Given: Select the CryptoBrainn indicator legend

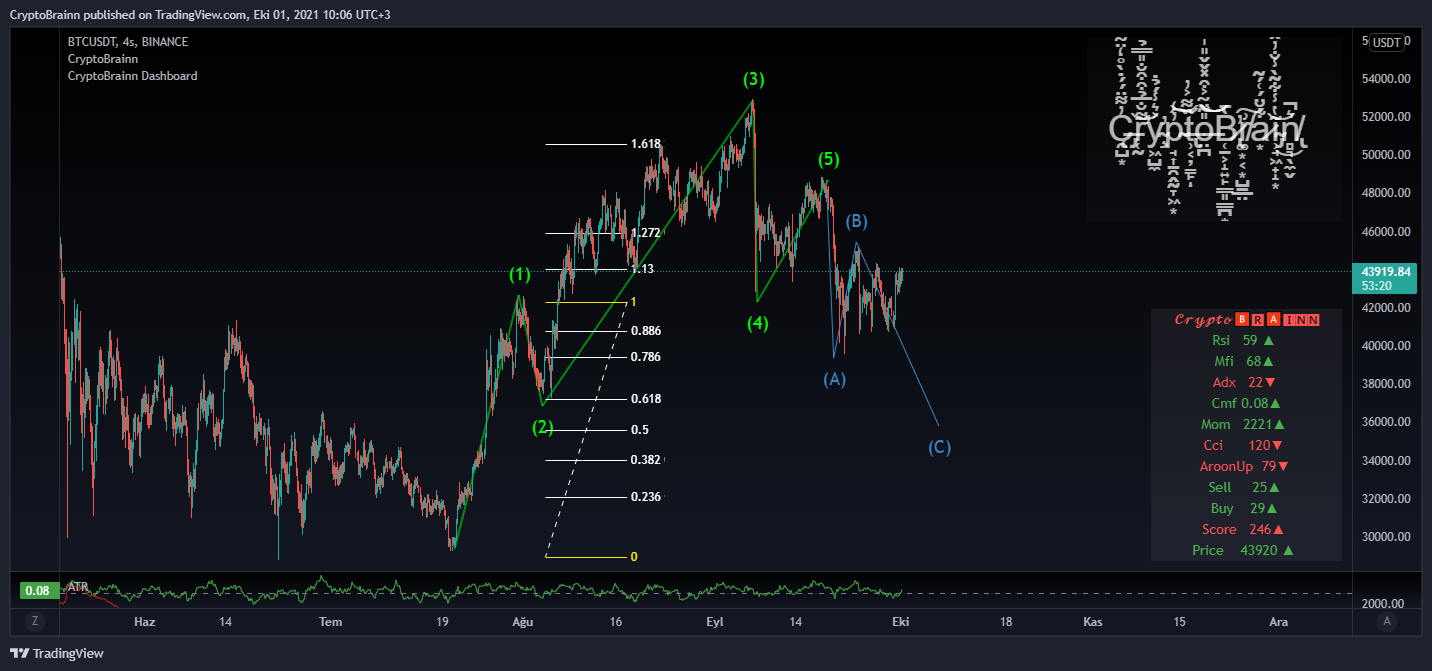Looking at the screenshot, I should click(102, 59).
